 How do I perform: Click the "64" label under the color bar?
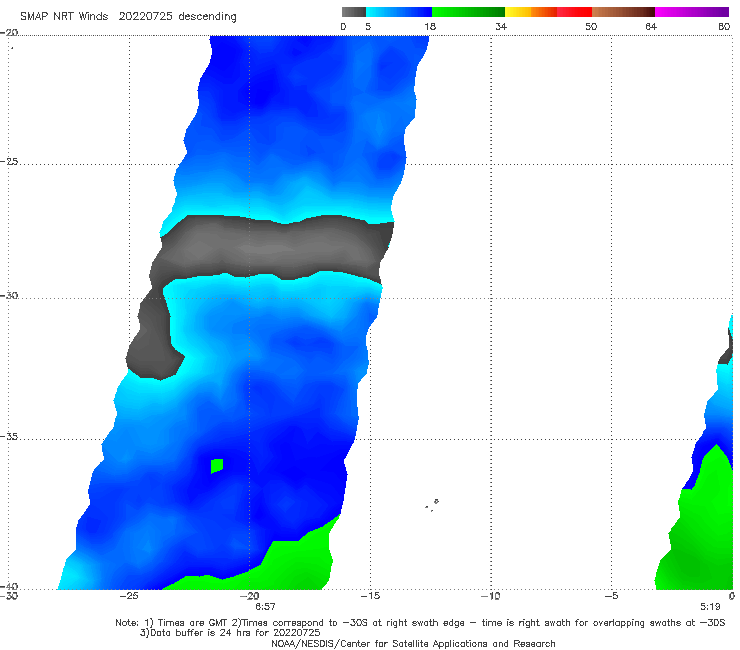[x=651, y=26]
